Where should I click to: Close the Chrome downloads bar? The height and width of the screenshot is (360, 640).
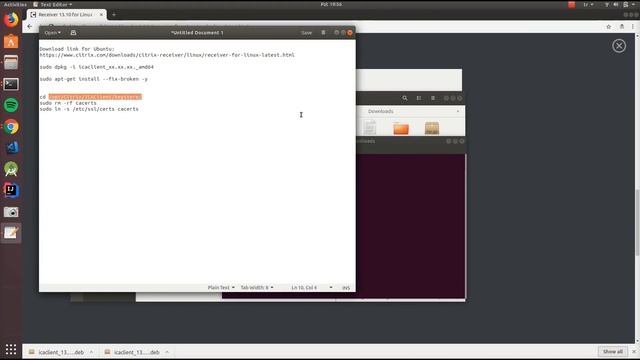coord(634,352)
